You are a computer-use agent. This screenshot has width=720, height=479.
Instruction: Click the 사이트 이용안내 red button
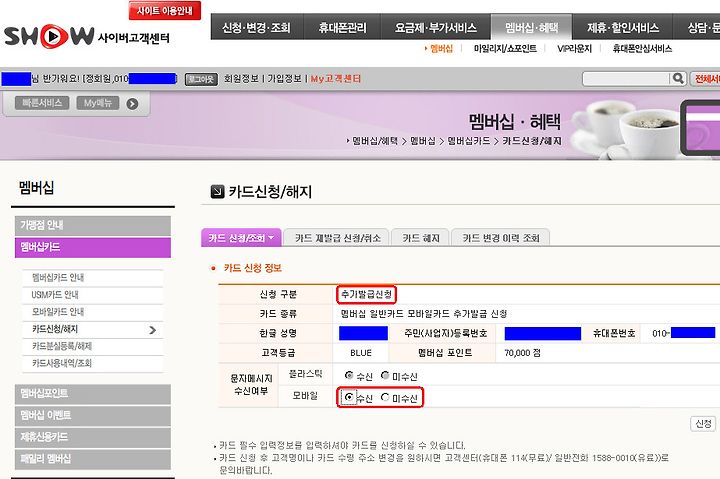click(165, 11)
